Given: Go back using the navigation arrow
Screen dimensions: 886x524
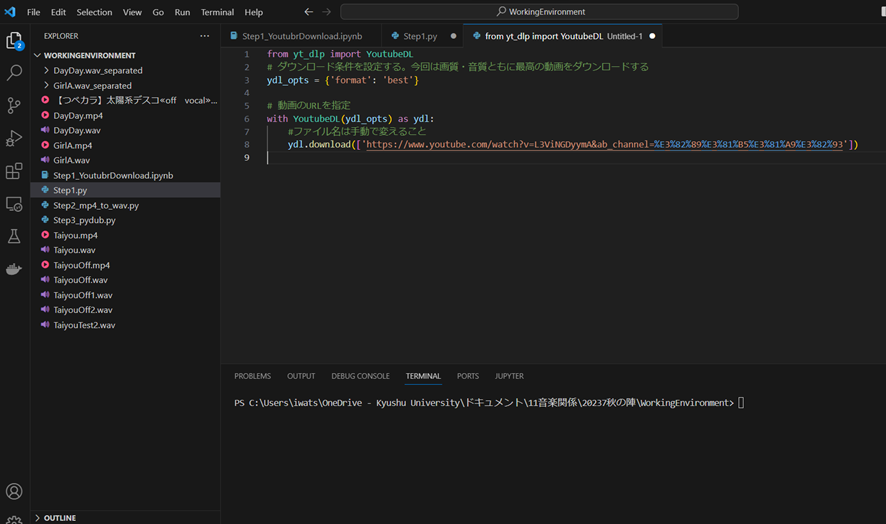Looking at the screenshot, I should click(x=308, y=12).
